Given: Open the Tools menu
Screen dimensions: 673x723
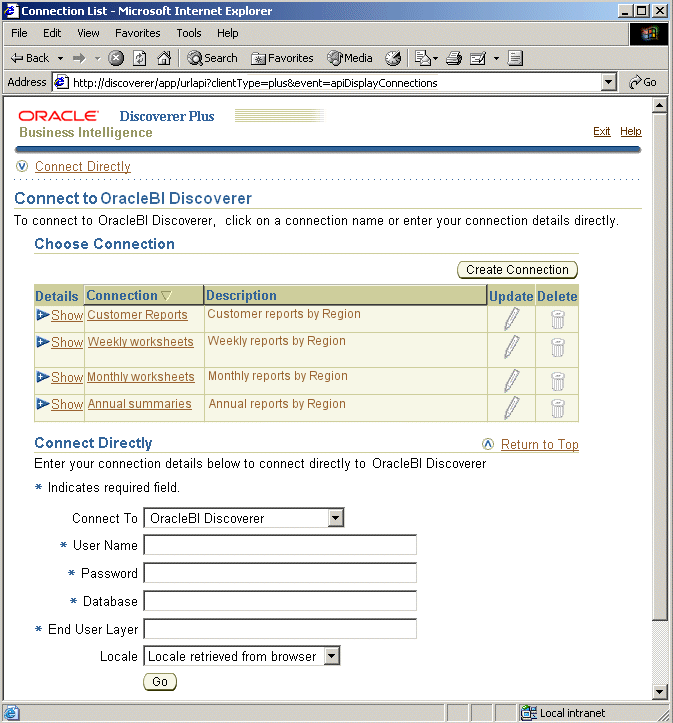Looking at the screenshot, I should 189,33.
